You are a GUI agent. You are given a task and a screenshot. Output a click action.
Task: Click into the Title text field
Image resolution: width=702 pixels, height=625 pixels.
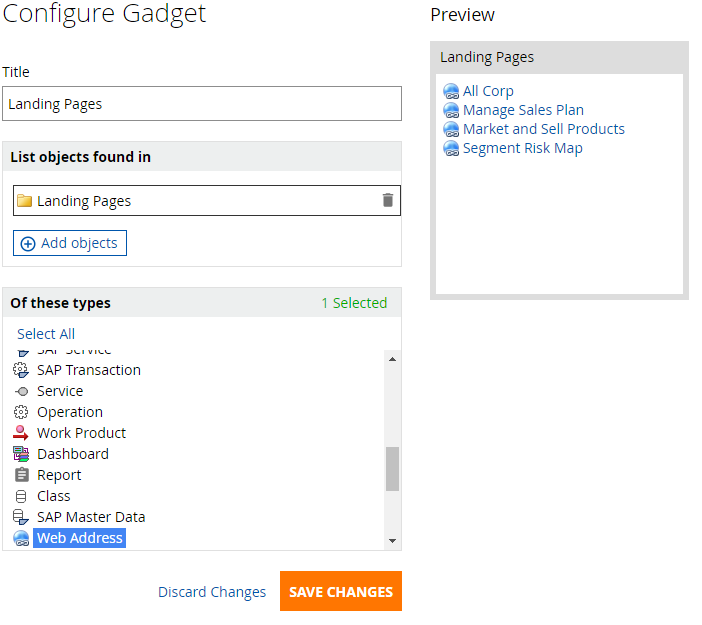(x=202, y=103)
